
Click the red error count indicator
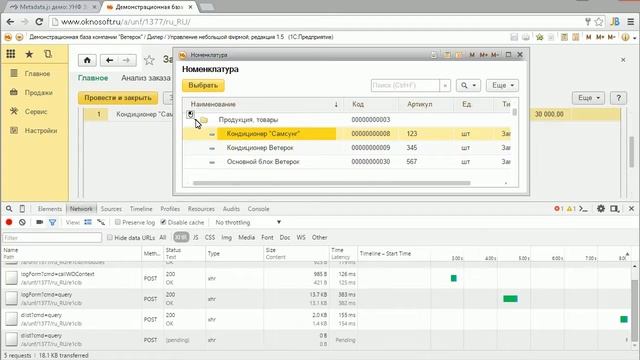(558, 209)
